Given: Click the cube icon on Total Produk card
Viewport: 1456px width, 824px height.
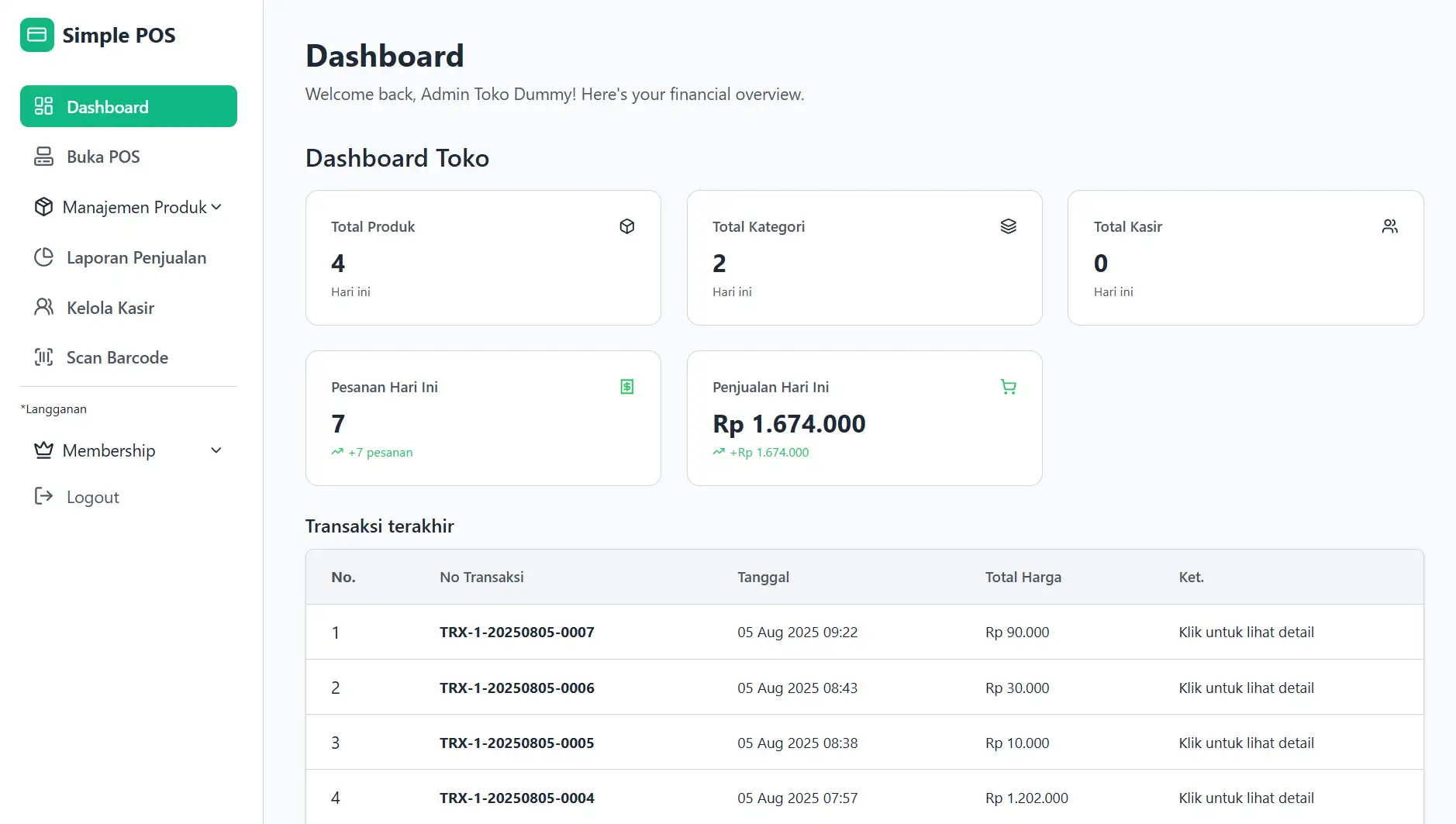Looking at the screenshot, I should pyautogui.click(x=627, y=226).
